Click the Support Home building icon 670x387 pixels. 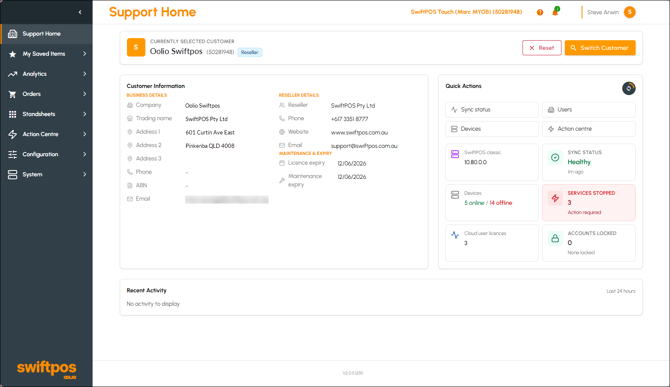(12, 34)
